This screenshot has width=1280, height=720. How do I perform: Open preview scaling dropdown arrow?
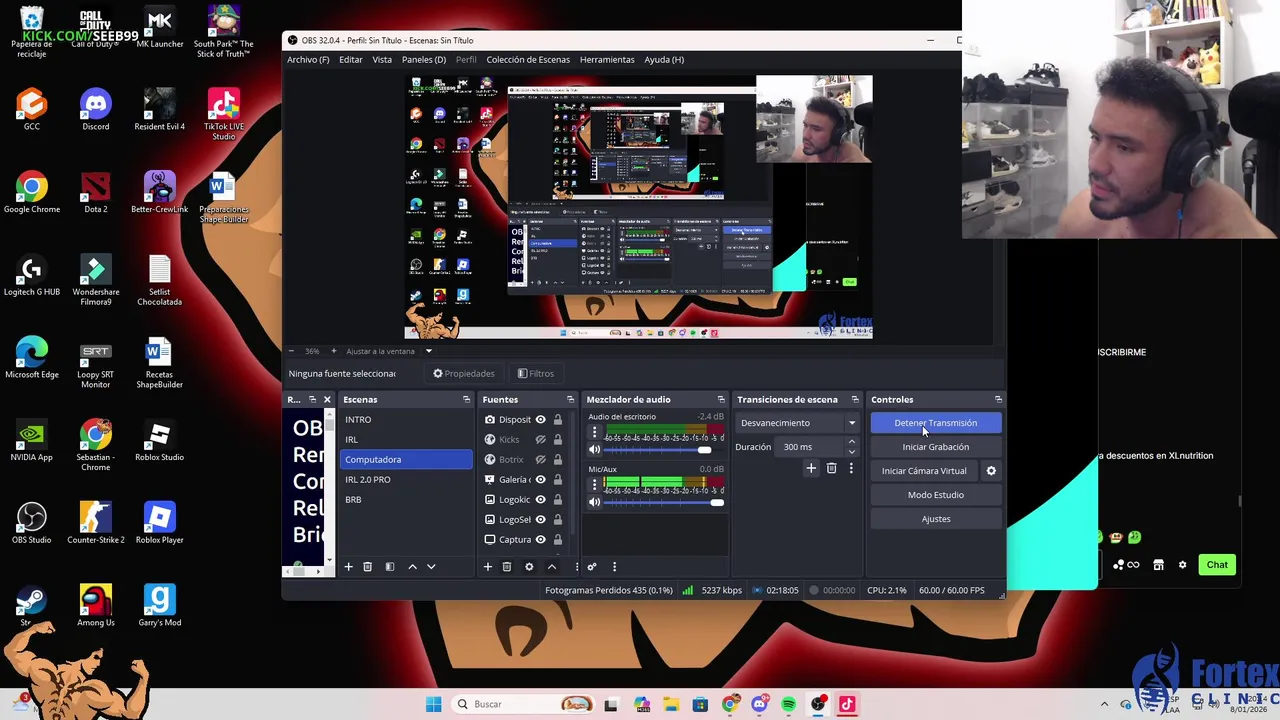[428, 351]
